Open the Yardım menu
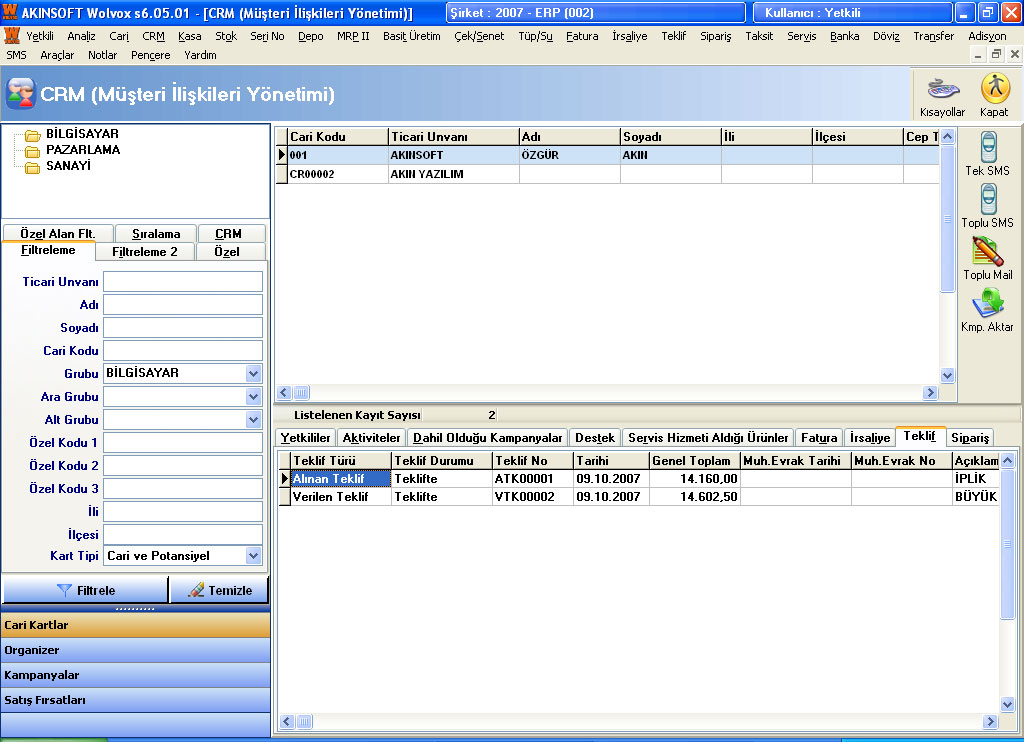Screen dimensions: 1024x742 point(200,55)
